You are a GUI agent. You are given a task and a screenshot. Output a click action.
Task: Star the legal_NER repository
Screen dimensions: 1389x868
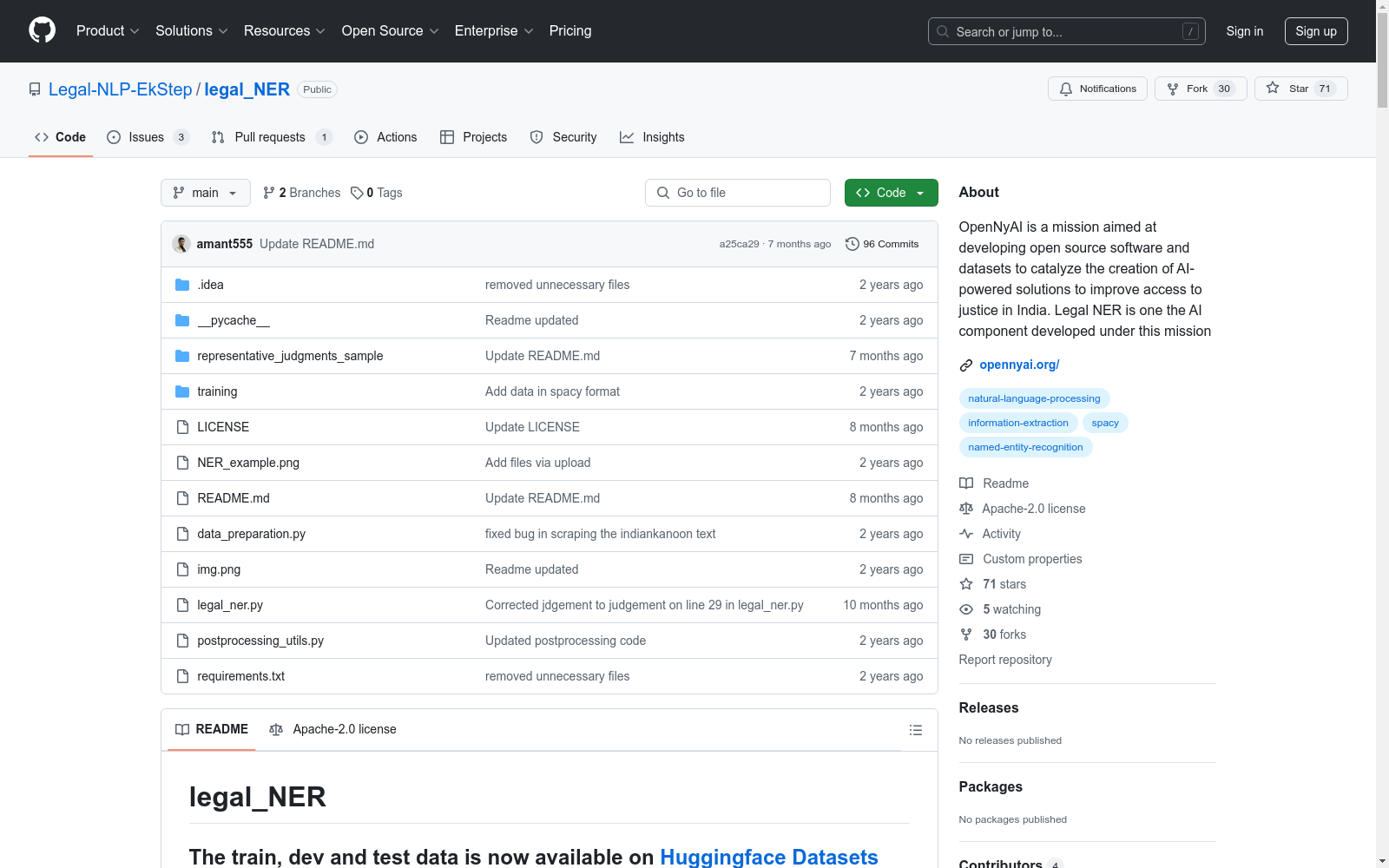point(1300,89)
